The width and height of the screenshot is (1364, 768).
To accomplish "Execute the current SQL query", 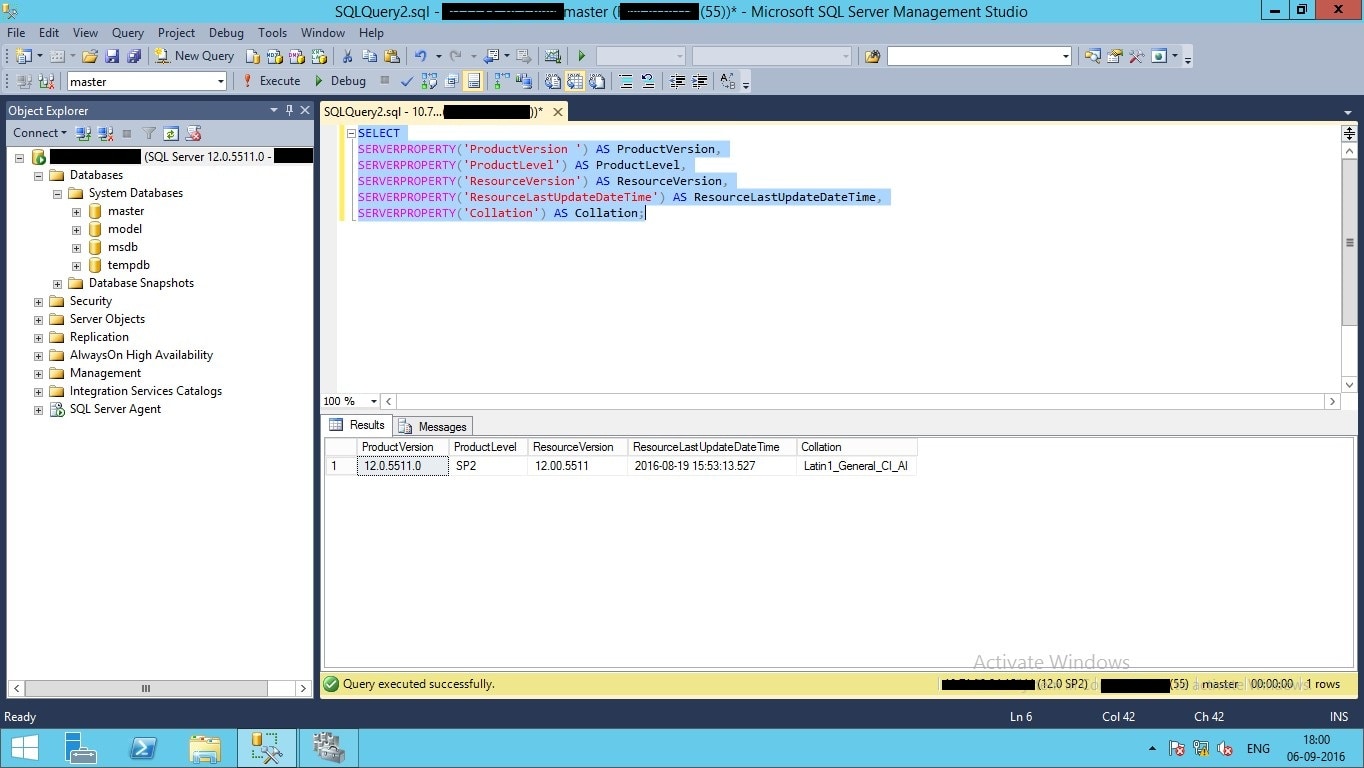I will pos(271,81).
